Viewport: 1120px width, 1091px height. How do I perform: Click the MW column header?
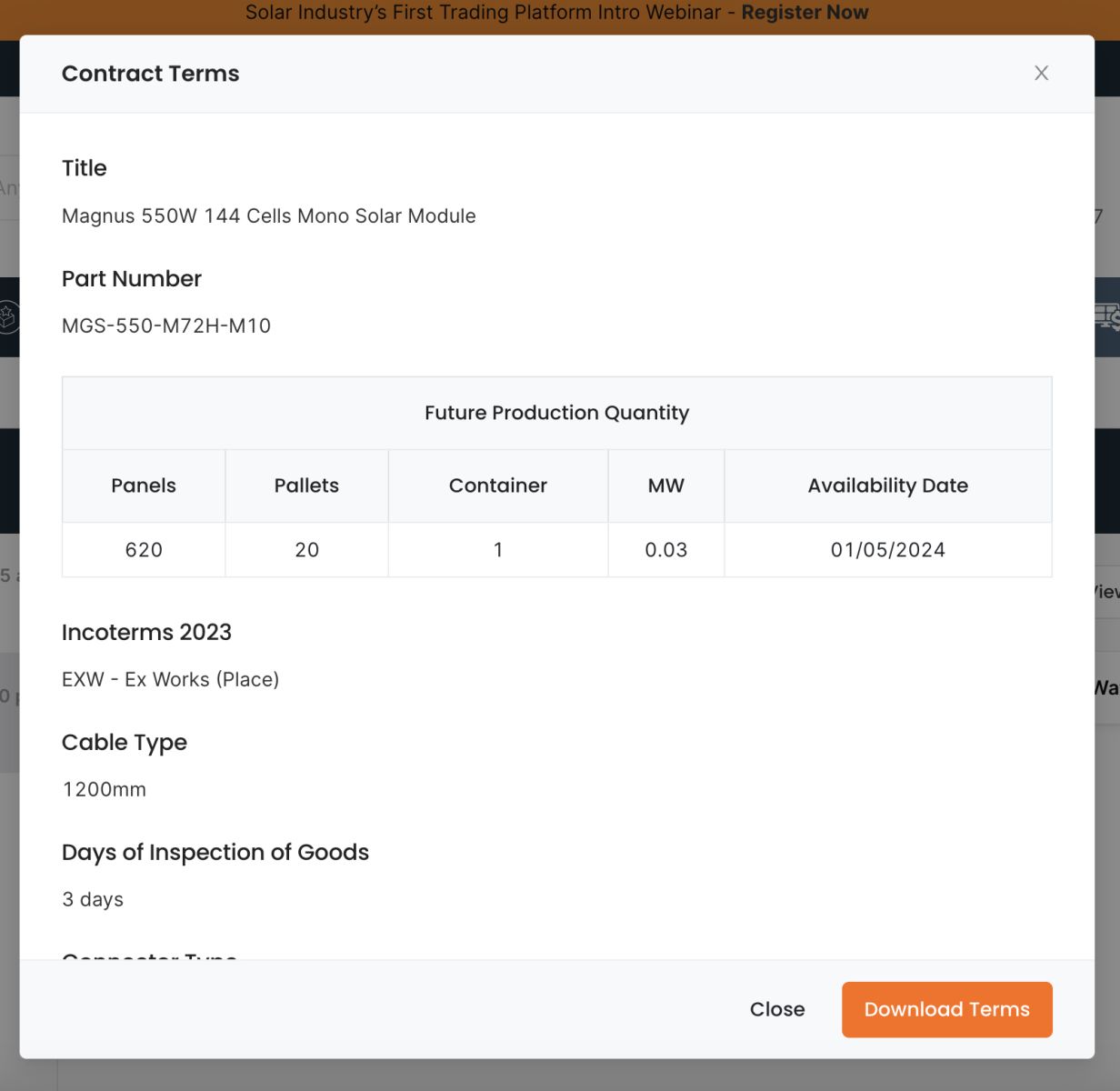(666, 485)
